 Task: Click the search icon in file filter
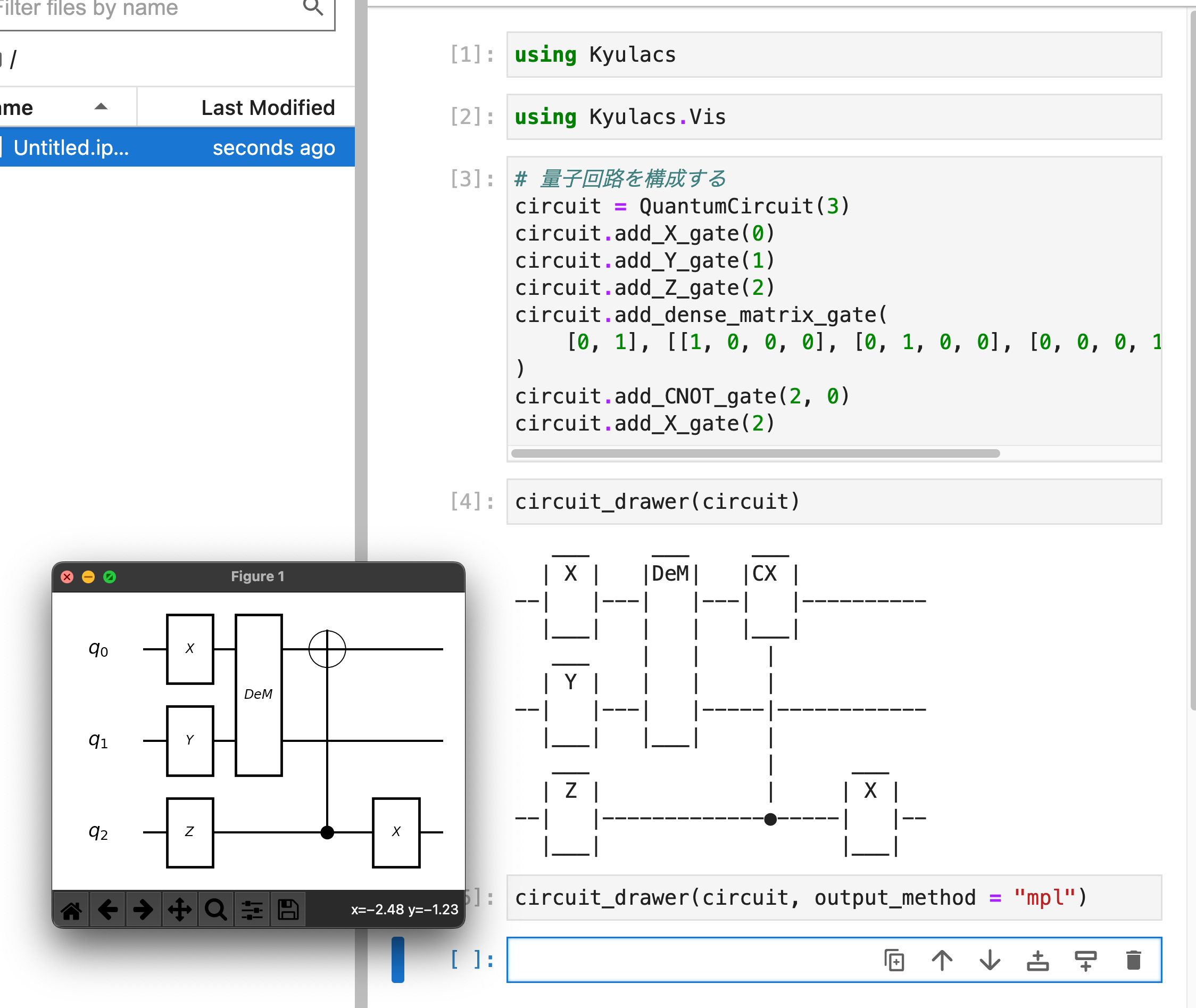313,8
